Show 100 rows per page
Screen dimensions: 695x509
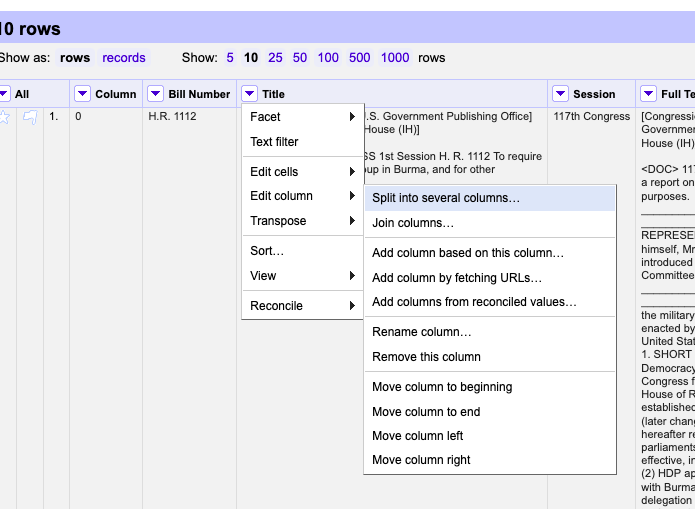[328, 58]
